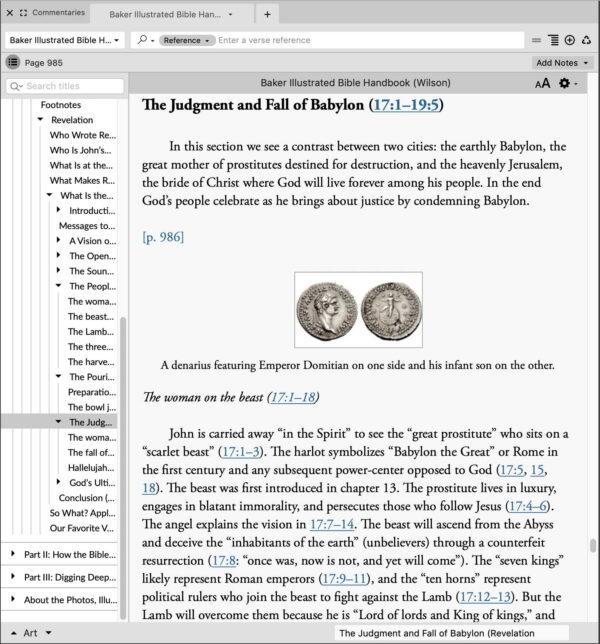Viewport: 600px width, 644px height.
Task: Toggle full-screen icon next to Commentaries
Action: (x=23, y=13)
